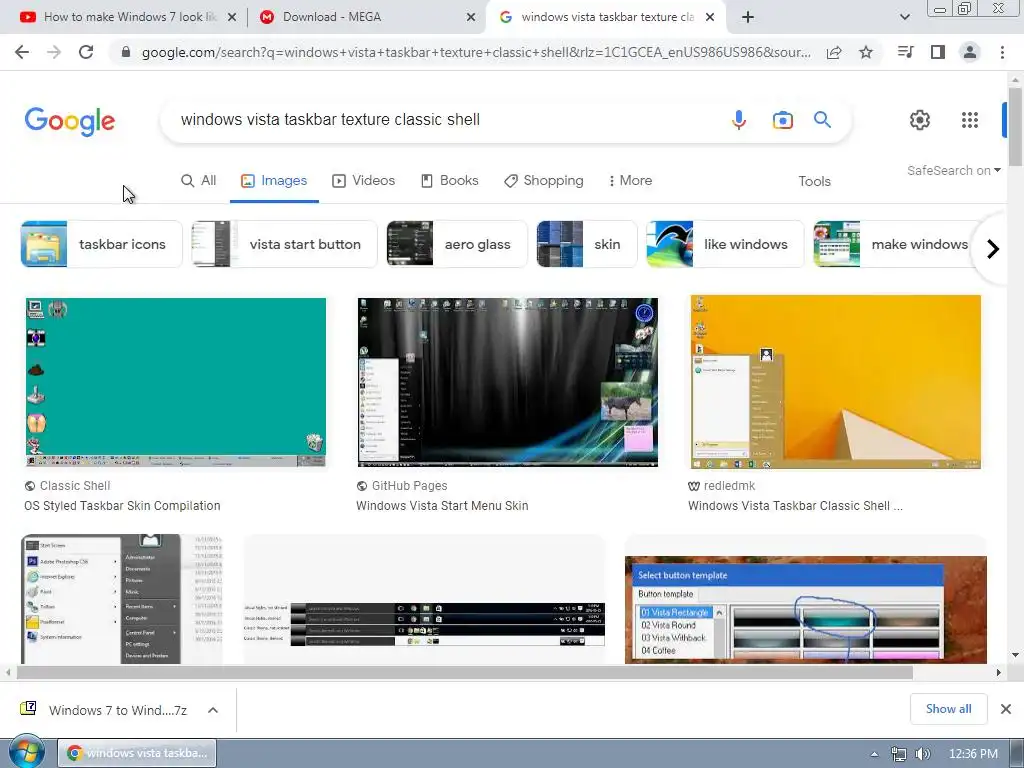This screenshot has height=768, width=1024.
Task: Click the address bar URL
Action: pyautogui.click(x=476, y=52)
